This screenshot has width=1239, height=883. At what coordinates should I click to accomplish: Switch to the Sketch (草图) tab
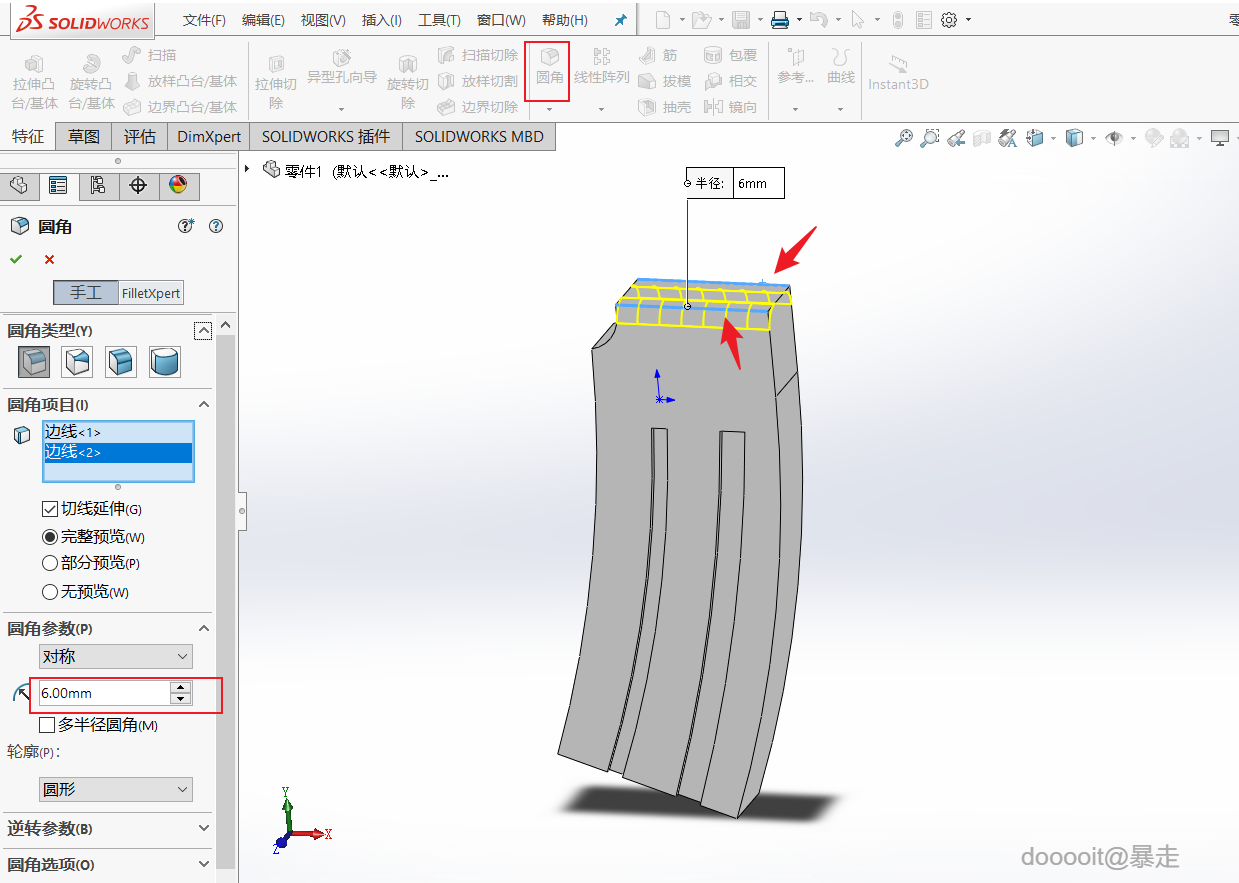[x=84, y=137]
